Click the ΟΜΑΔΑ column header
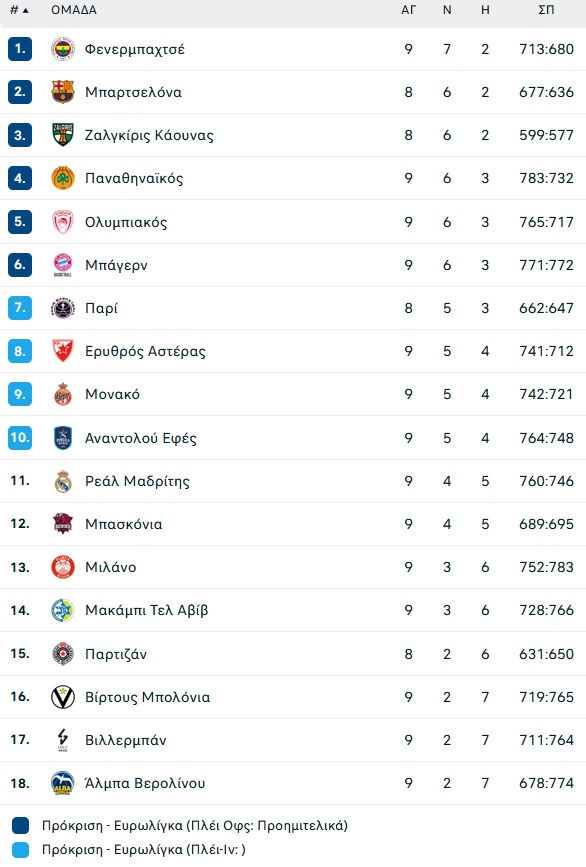586x867 pixels. coord(74,10)
